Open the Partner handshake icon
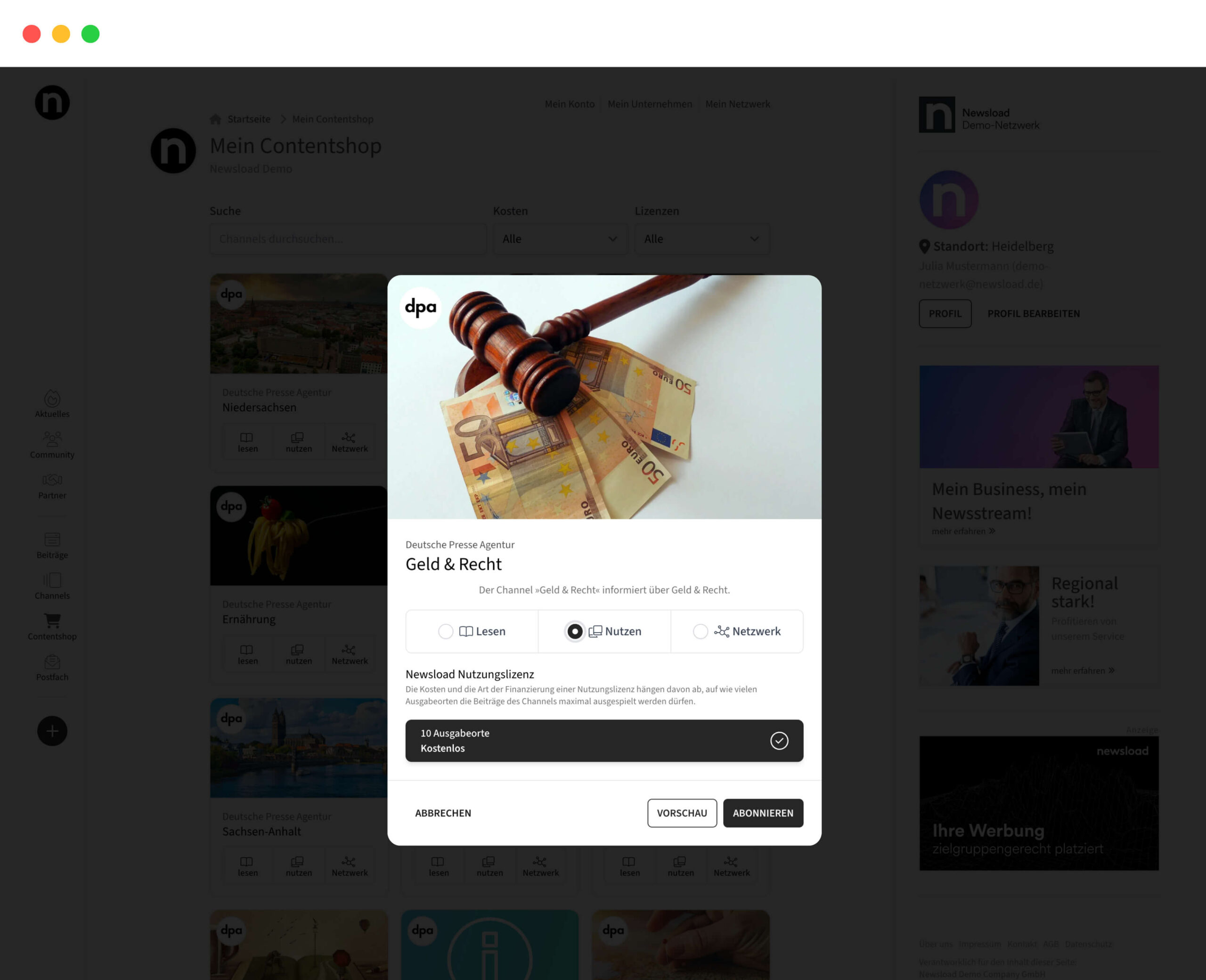This screenshot has width=1206, height=980. 52,485
